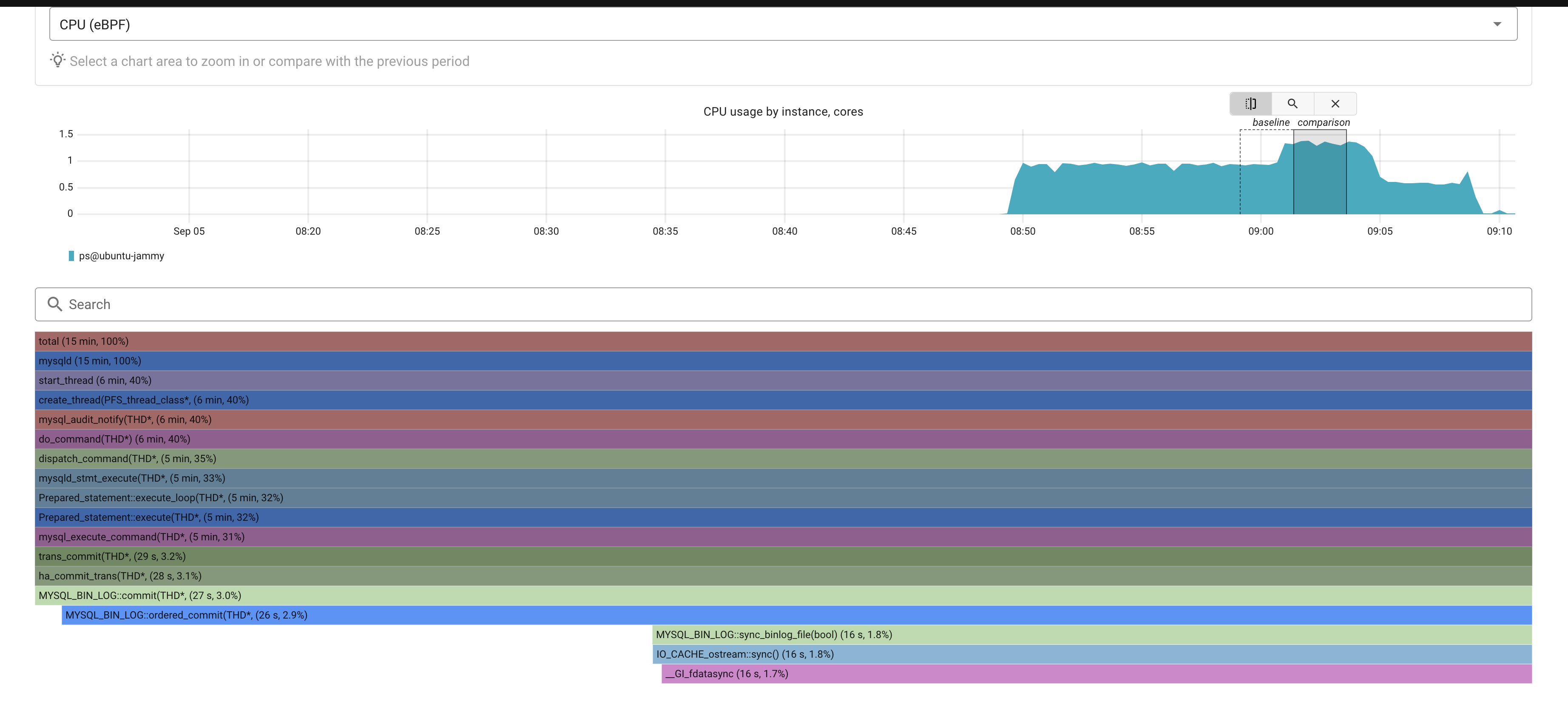The width and height of the screenshot is (1568, 721).
Task: Click the 08:50 time axis label
Action: (1023, 231)
